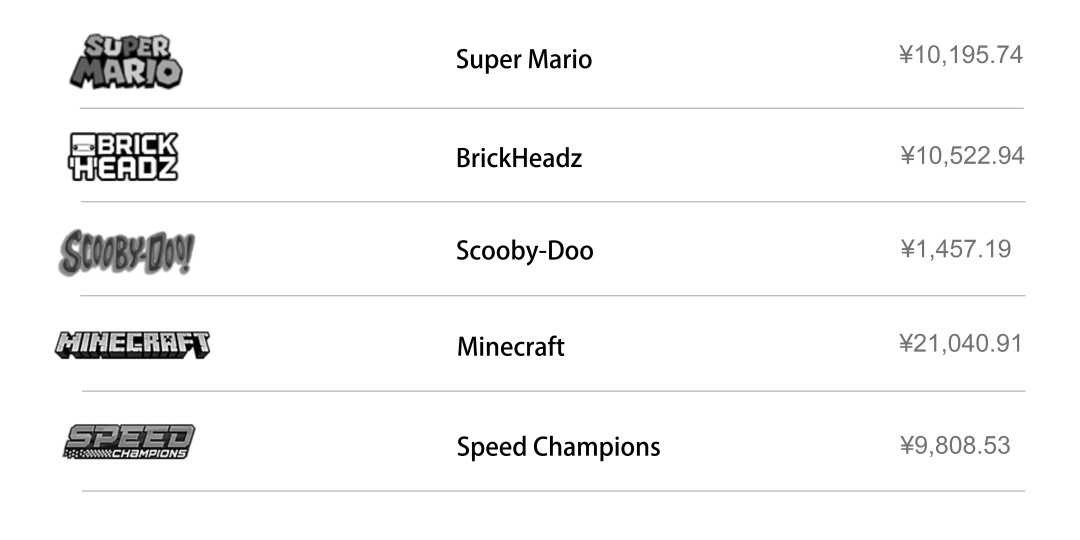The image size is (1080, 540).
Task: Select the ¥10,522.94 BrickHeadz value
Action: coord(962,156)
